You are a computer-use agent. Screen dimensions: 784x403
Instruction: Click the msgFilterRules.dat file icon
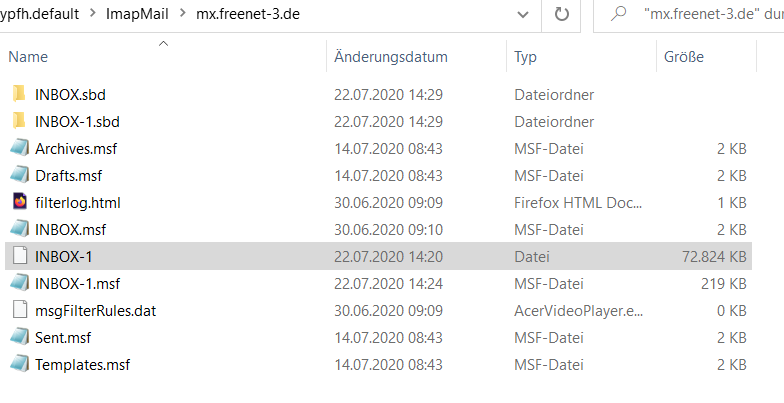coord(20,311)
